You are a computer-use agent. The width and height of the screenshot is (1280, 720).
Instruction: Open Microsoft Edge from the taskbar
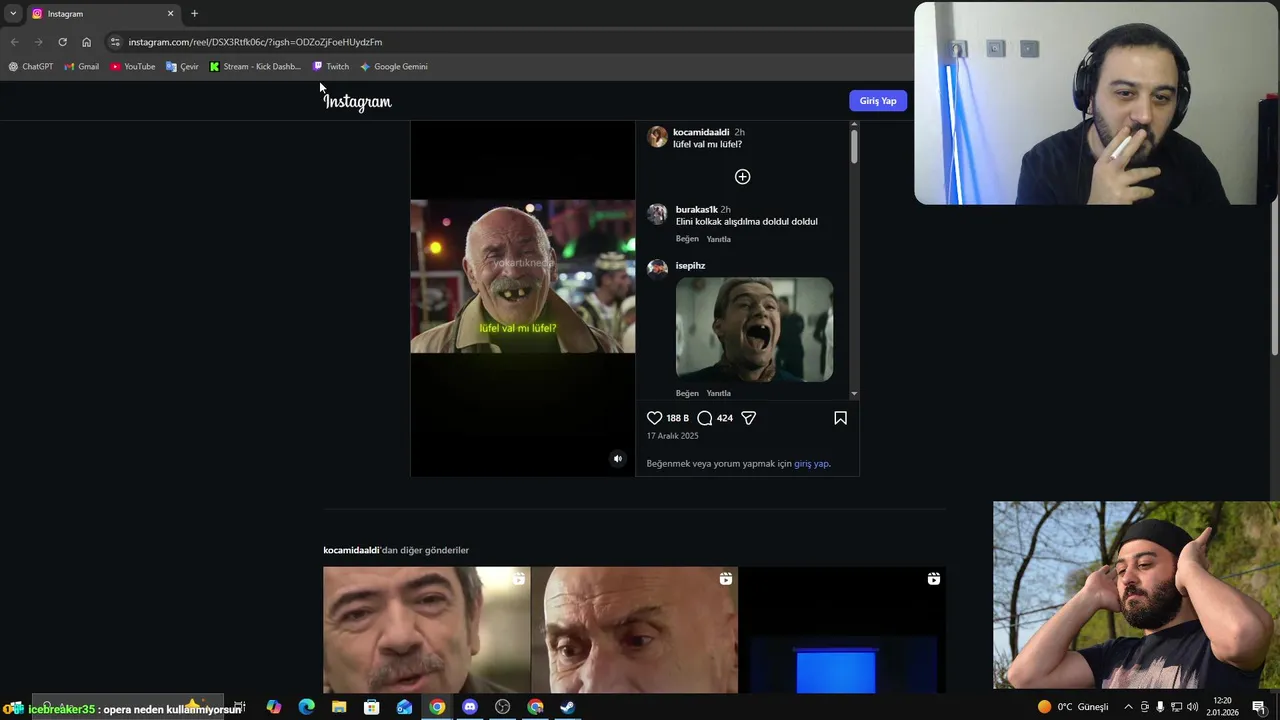(x=306, y=707)
